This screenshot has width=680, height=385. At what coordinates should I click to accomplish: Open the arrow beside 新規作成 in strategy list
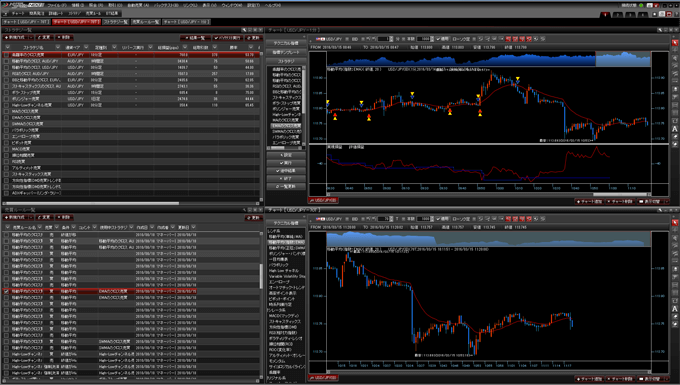(x=31, y=38)
